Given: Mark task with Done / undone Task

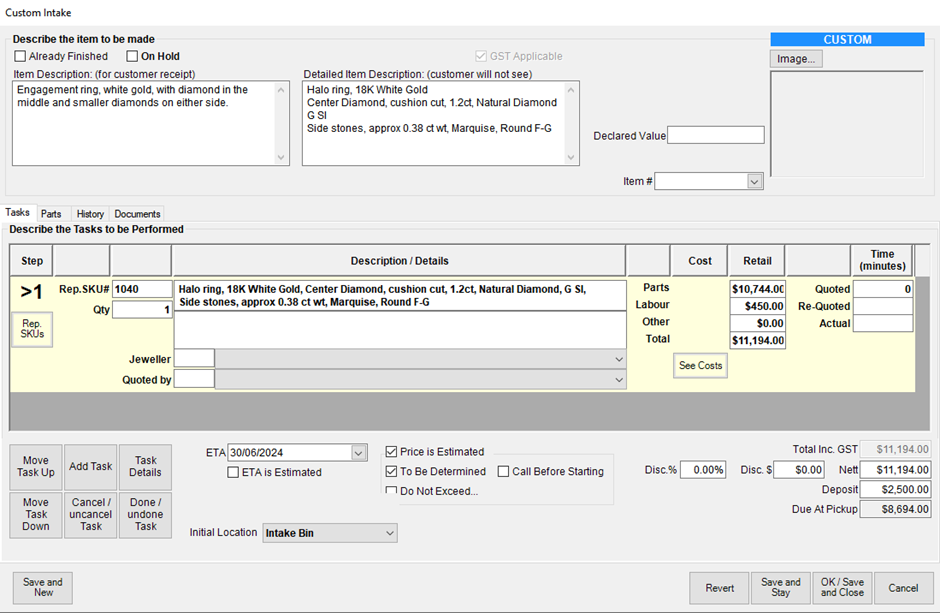Looking at the screenshot, I should point(145,514).
